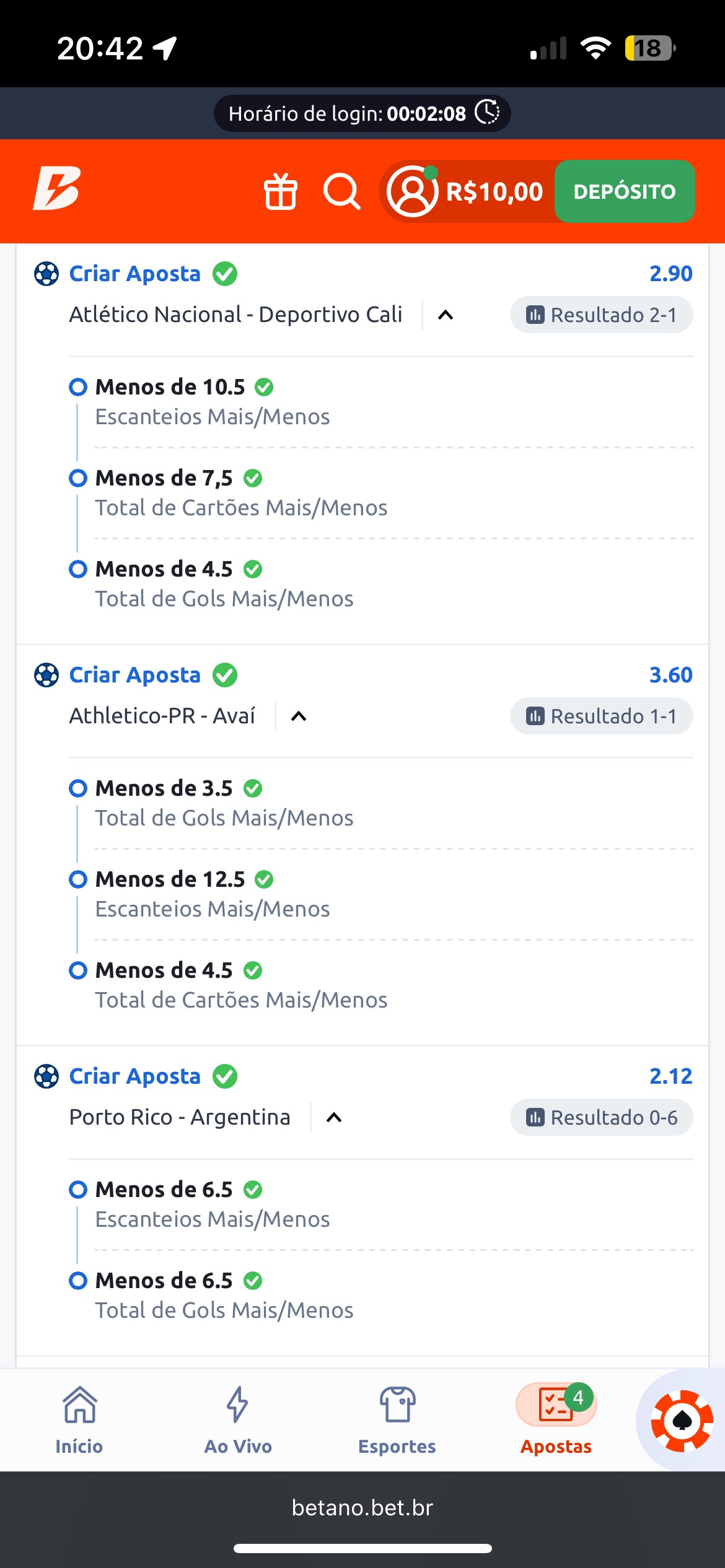This screenshot has width=725, height=1568.
Task: Tap soccer ball icon beside Atlético Nacional bet
Action: [46, 274]
